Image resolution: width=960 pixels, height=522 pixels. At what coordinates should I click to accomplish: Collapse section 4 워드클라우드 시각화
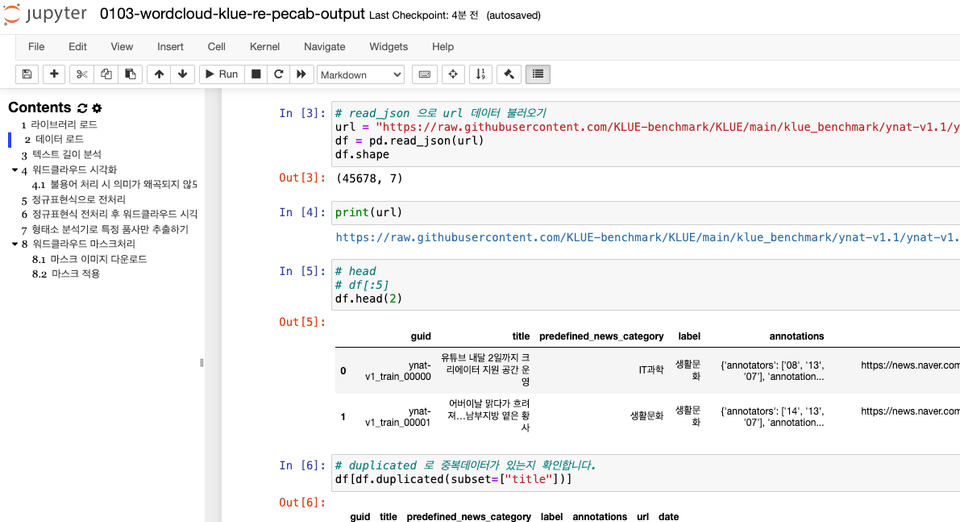point(15,170)
